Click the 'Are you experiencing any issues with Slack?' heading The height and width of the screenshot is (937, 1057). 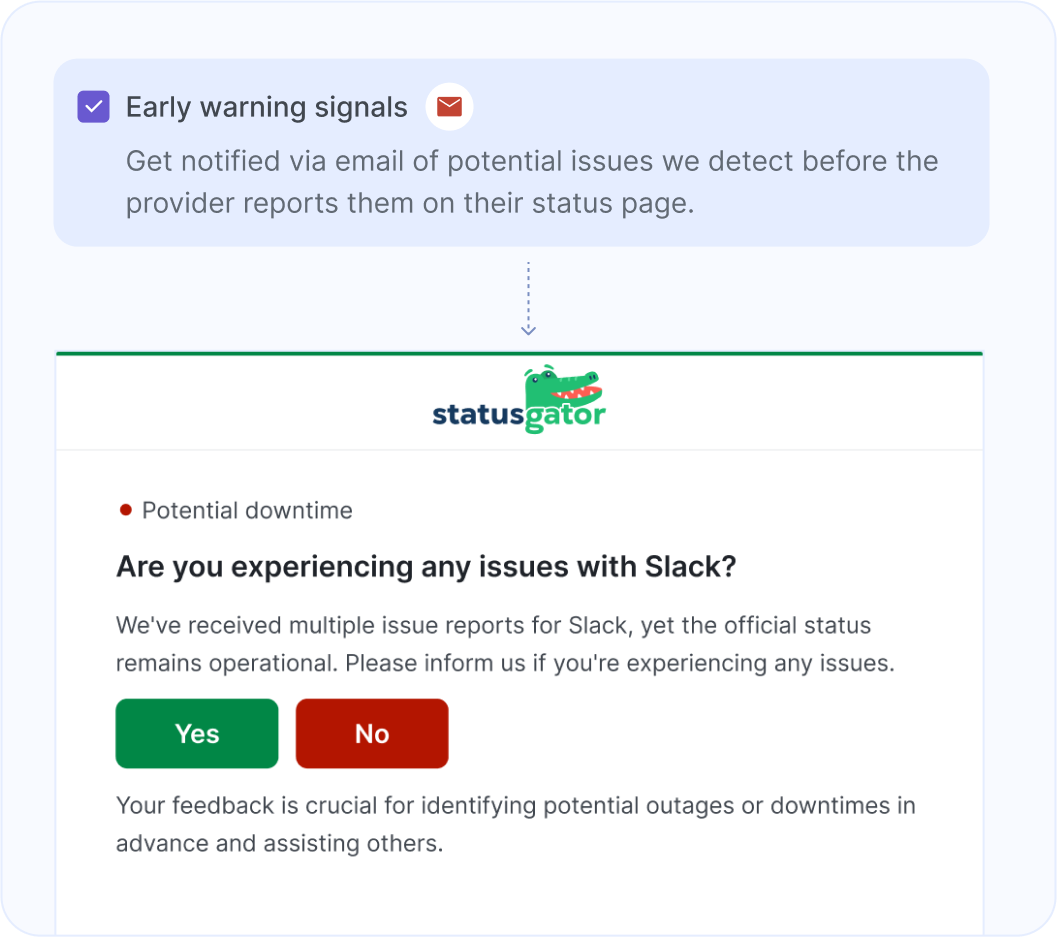(426, 566)
